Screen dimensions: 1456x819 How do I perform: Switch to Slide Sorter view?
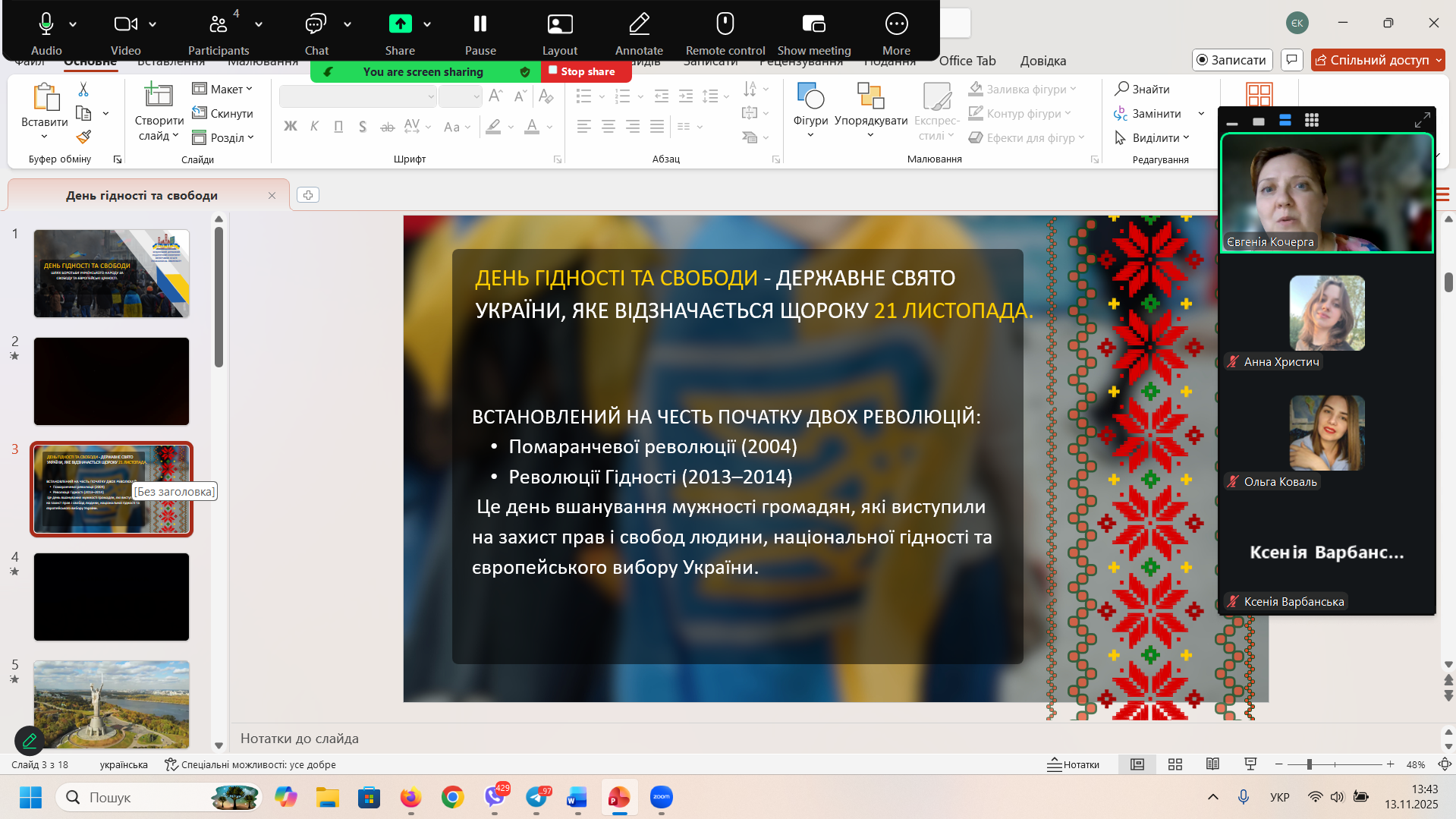pos(1175,764)
